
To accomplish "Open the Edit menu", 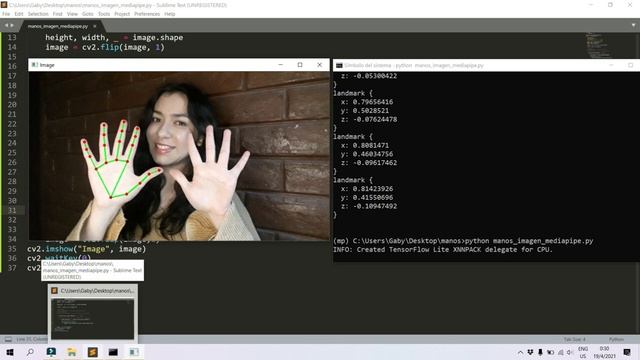I will pos(19,14).
